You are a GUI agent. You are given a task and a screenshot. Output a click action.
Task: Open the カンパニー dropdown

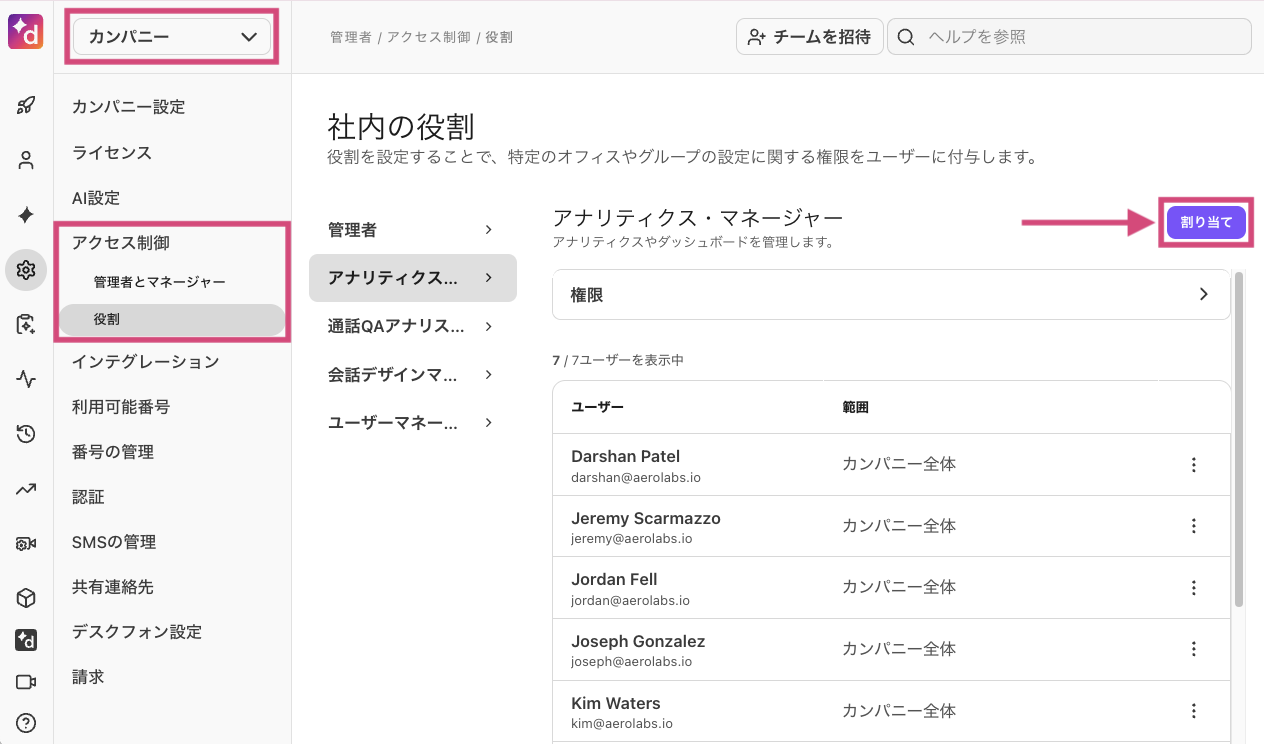[x=170, y=35]
